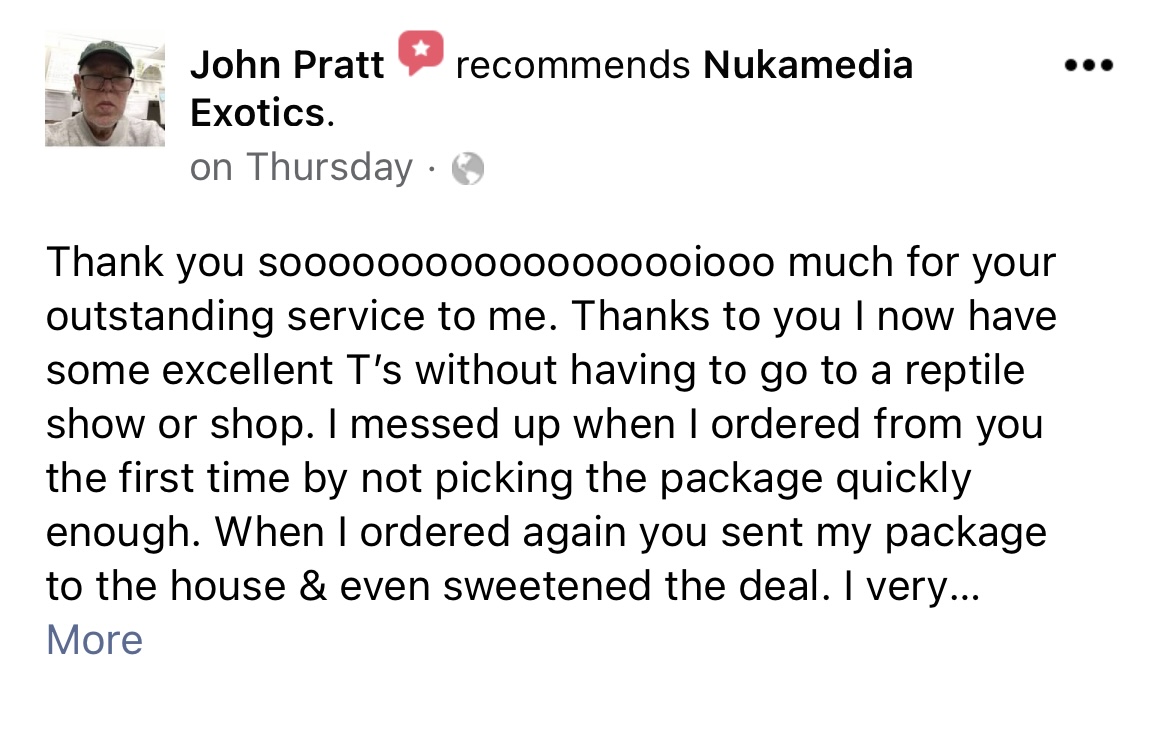Click the 'outstanding service to me' line

(551, 316)
